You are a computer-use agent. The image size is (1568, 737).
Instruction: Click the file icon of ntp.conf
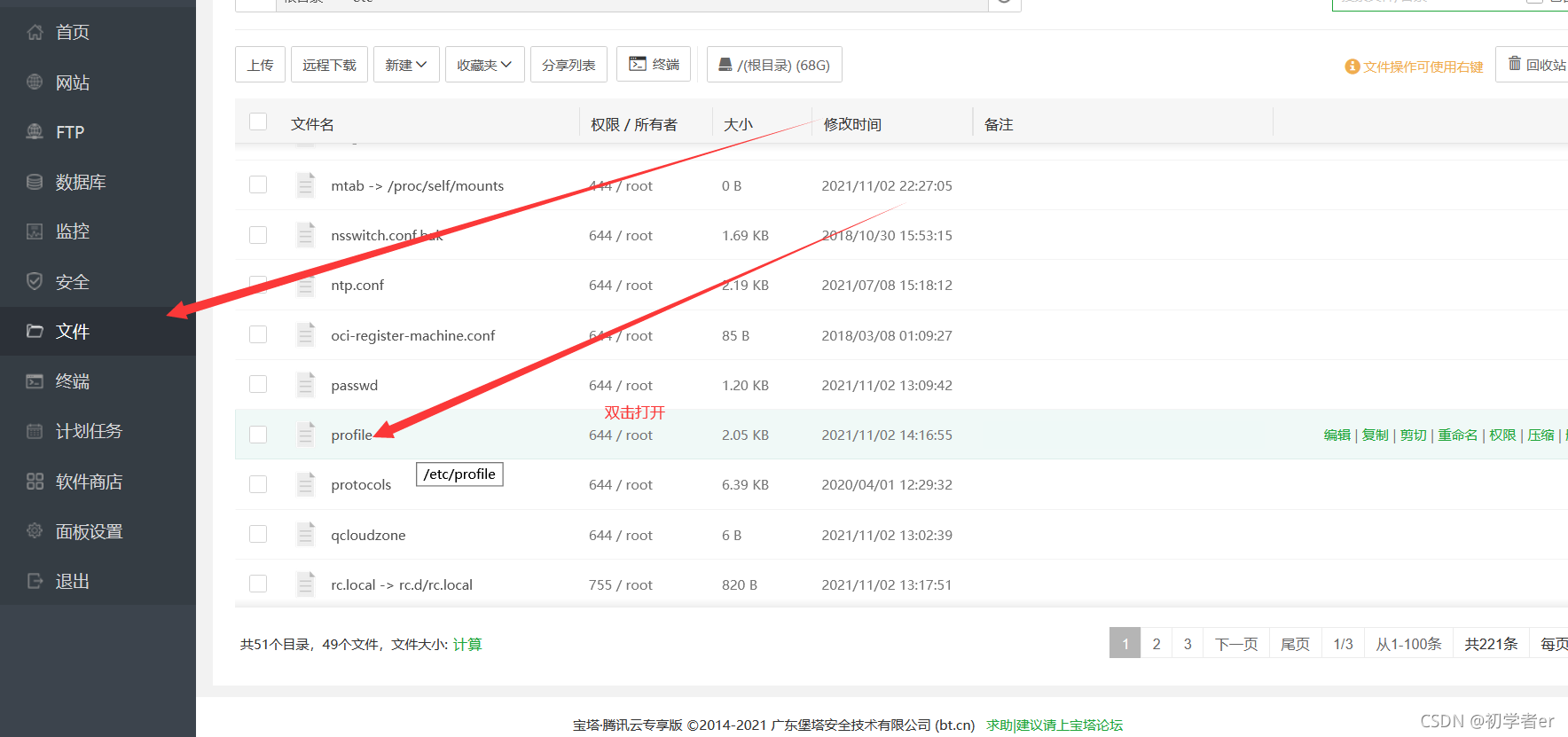(x=306, y=285)
